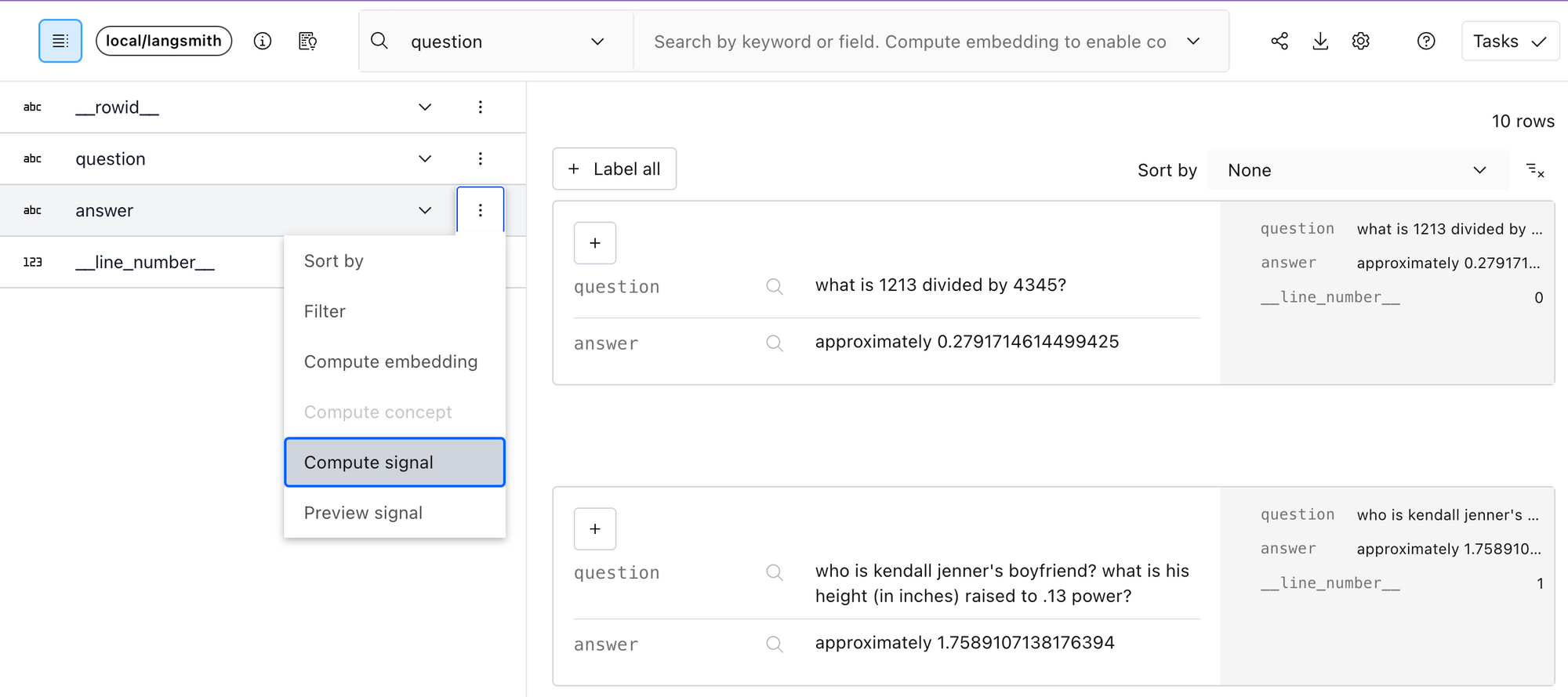Open the dataset info icon
The image size is (1568, 697).
263,41
